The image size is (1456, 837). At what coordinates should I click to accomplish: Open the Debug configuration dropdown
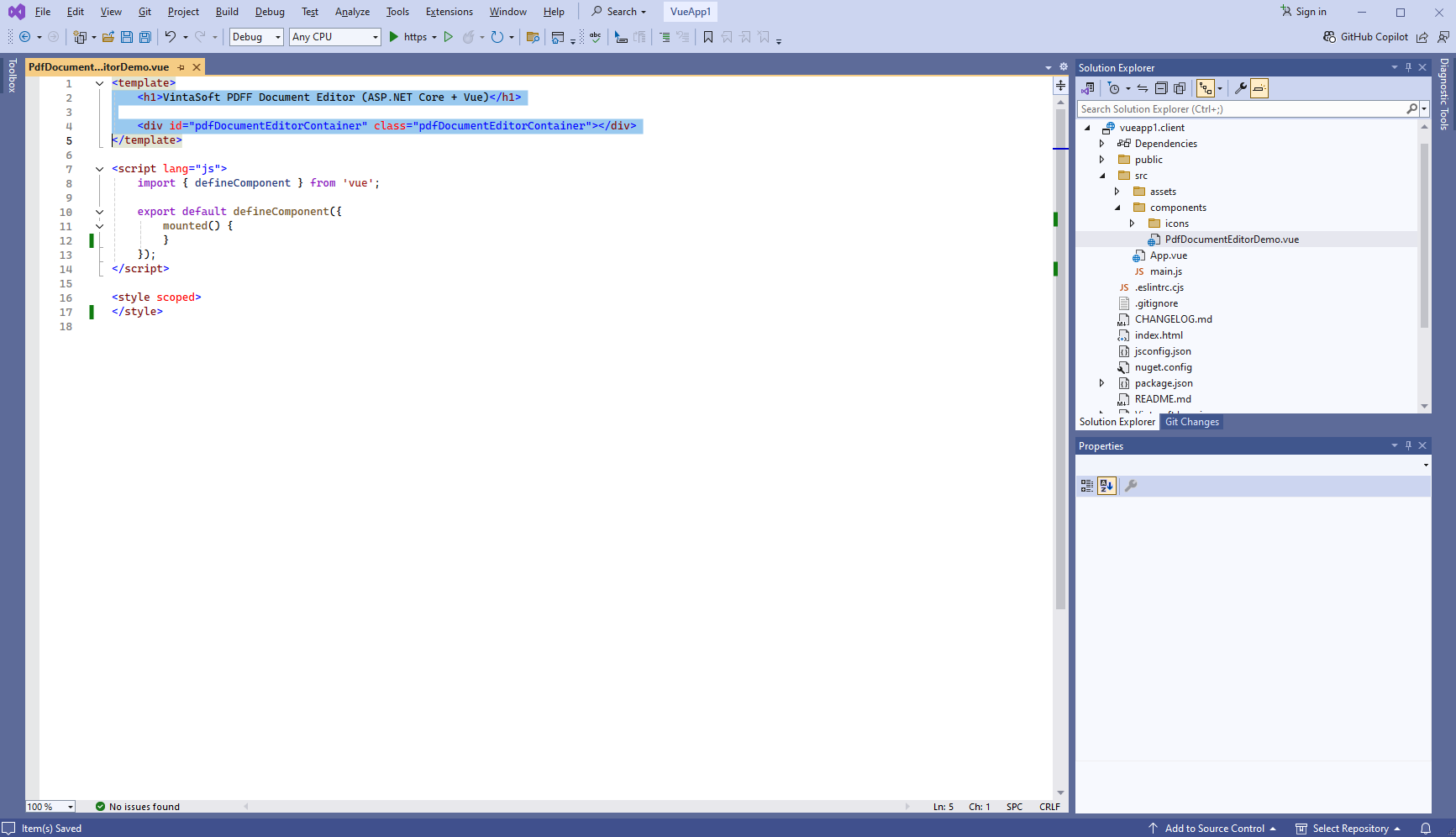tap(256, 37)
